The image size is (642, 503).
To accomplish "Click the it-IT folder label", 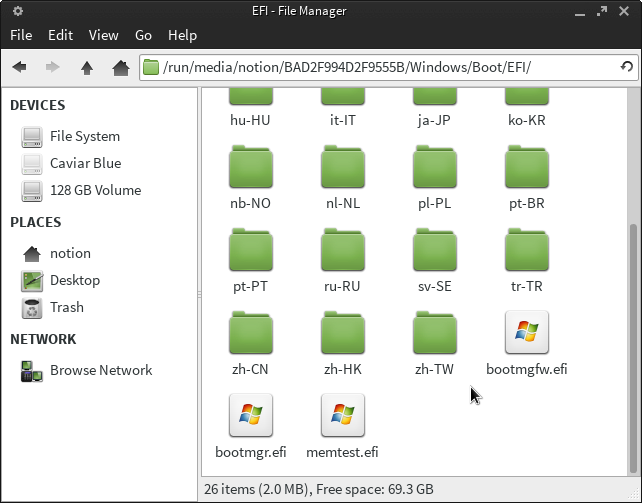I will 343,120.
